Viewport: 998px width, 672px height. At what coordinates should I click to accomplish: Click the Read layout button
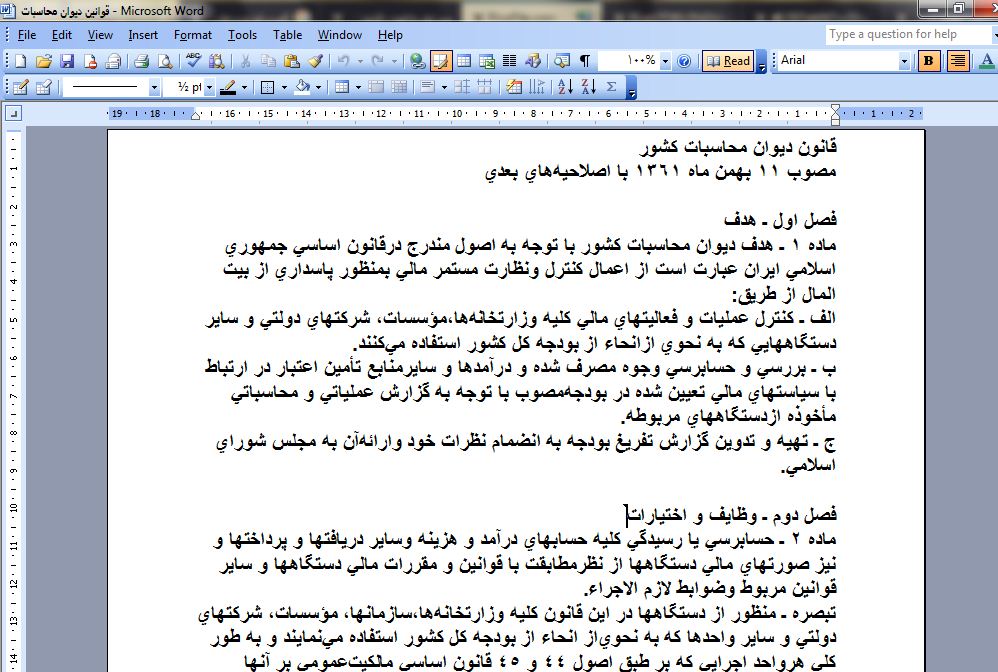click(728, 61)
